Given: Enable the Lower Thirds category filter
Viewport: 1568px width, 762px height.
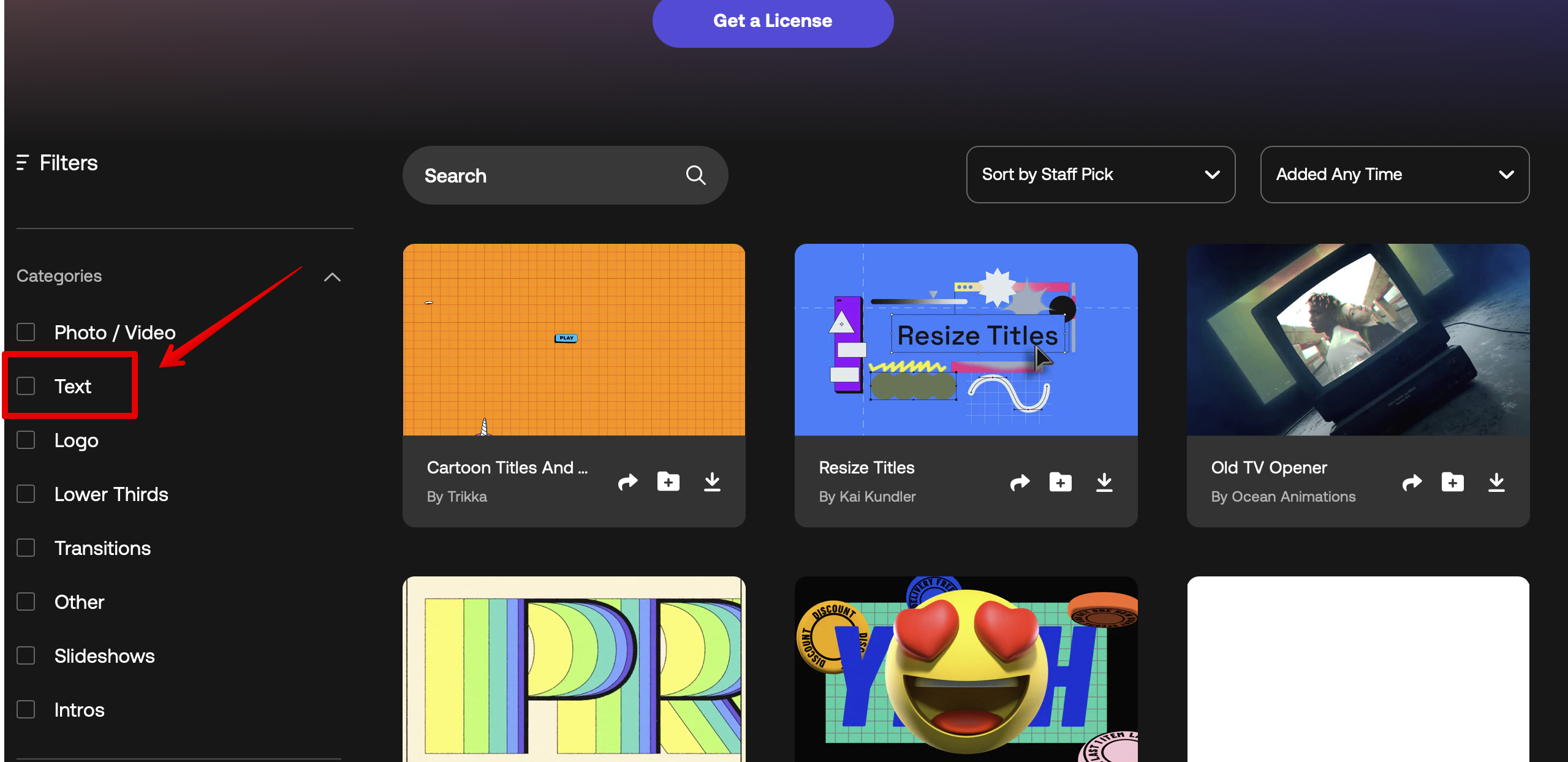Looking at the screenshot, I should click(x=26, y=494).
